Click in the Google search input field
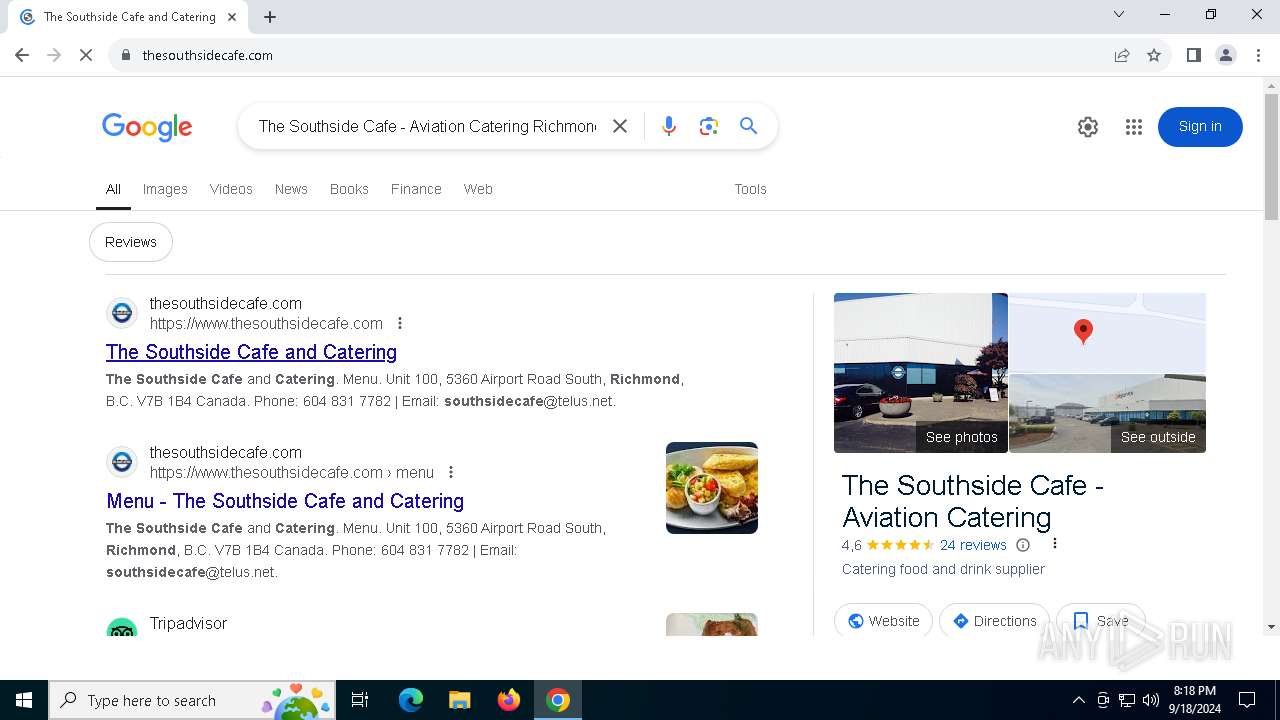1280x720 pixels. pos(427,126)
